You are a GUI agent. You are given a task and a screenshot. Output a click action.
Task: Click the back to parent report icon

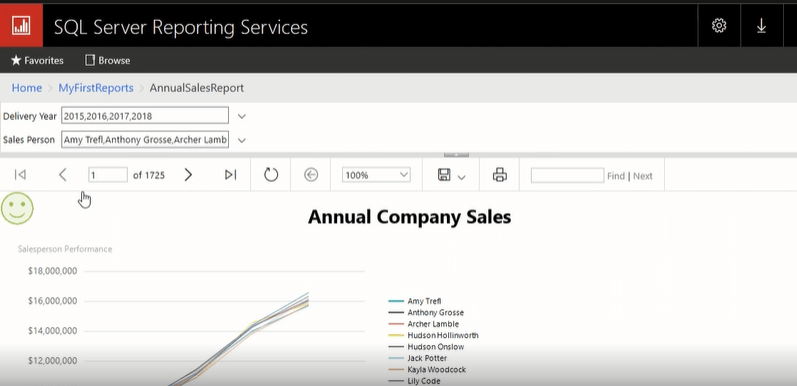311,175
